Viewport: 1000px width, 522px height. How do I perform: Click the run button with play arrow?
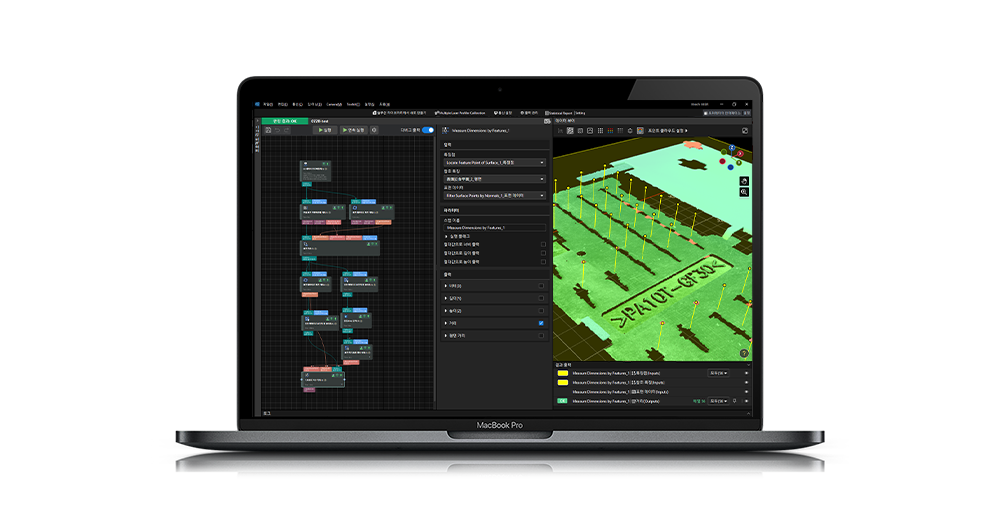tap(325, 130)
